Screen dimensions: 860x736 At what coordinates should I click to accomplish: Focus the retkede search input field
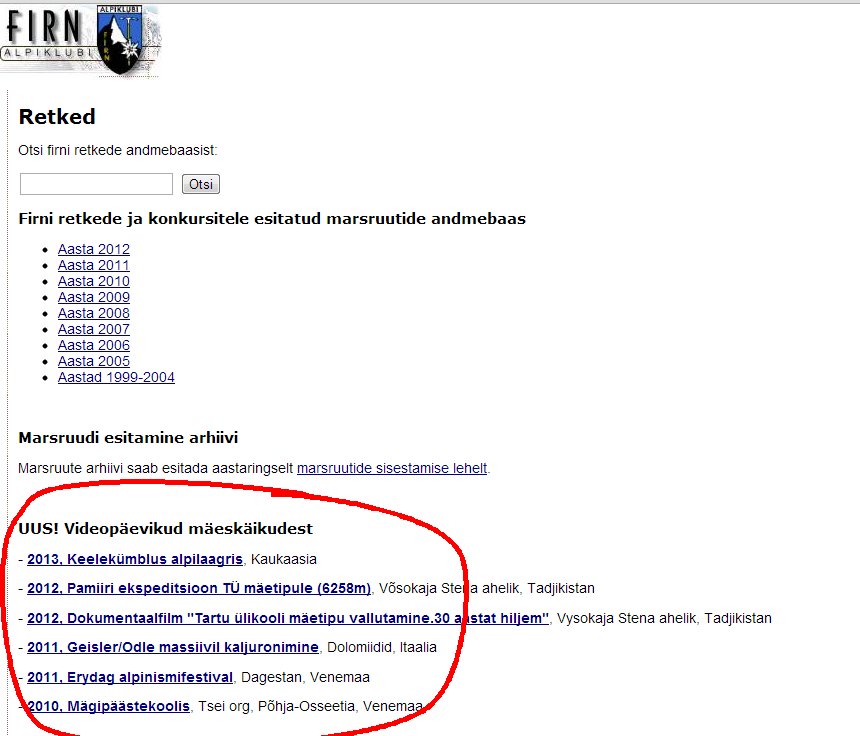click(x=96, y=184)
